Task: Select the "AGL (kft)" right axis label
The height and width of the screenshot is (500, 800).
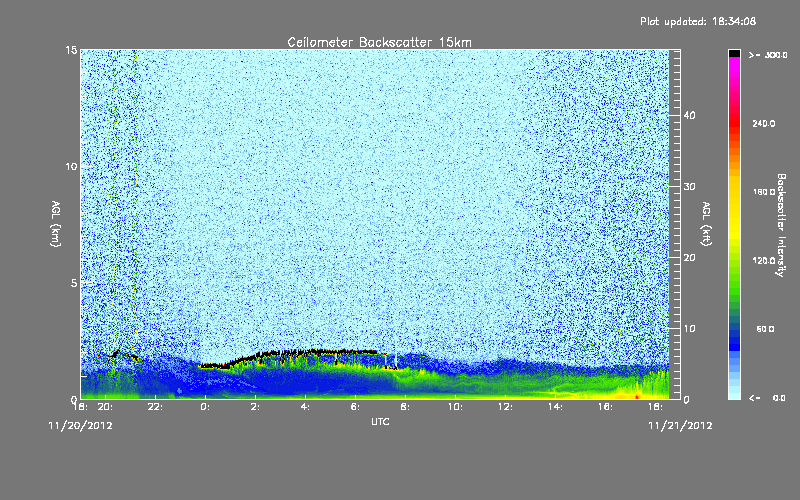Action: [x=706, y=224]
